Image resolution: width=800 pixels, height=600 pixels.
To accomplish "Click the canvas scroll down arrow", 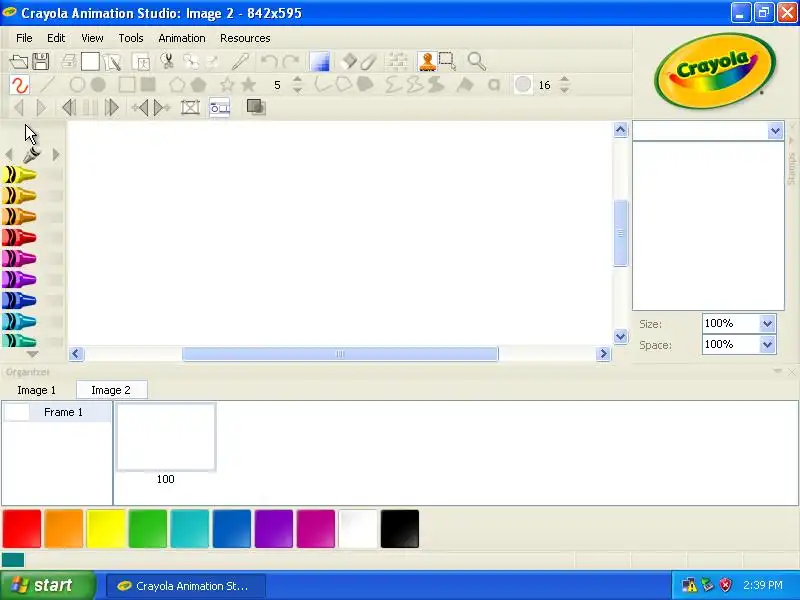I will point(620,337).
